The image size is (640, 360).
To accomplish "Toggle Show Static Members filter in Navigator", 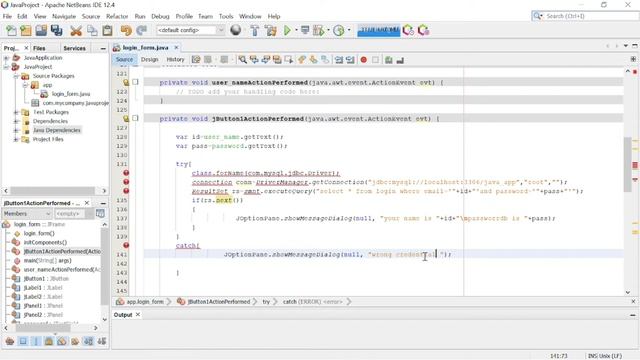I will pyautogui.click(x=36, y=341).
